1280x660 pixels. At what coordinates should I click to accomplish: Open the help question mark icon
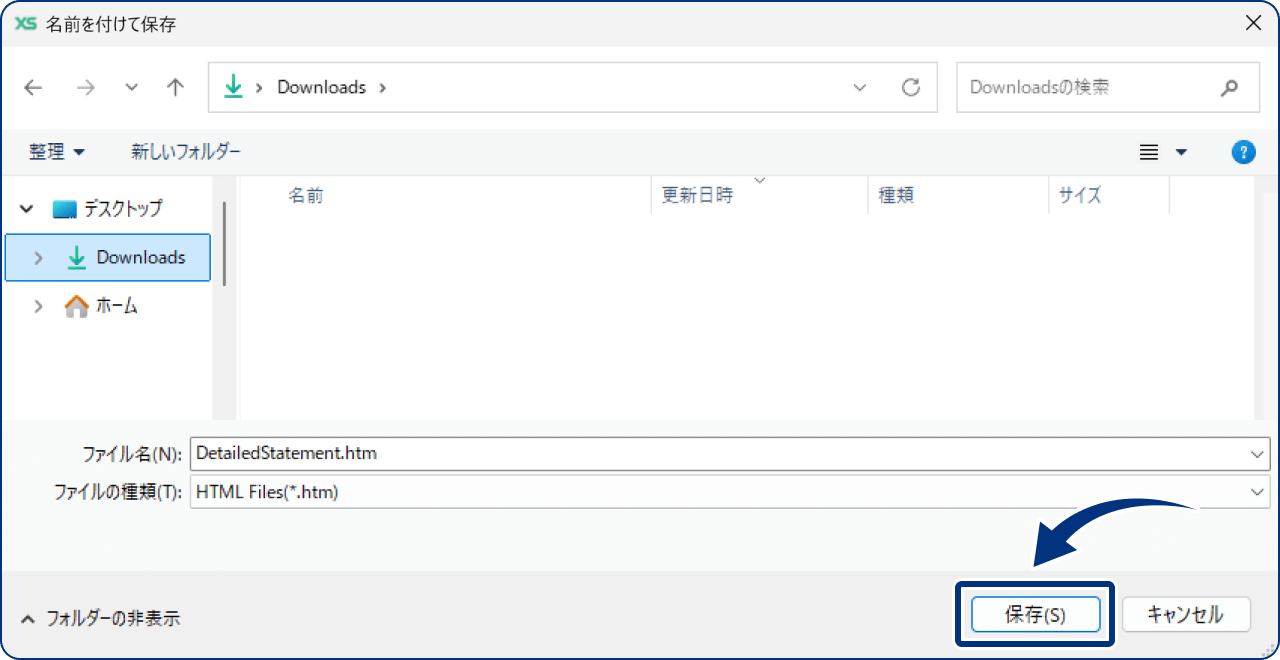pyautogui.click(x=1242, y=152)
